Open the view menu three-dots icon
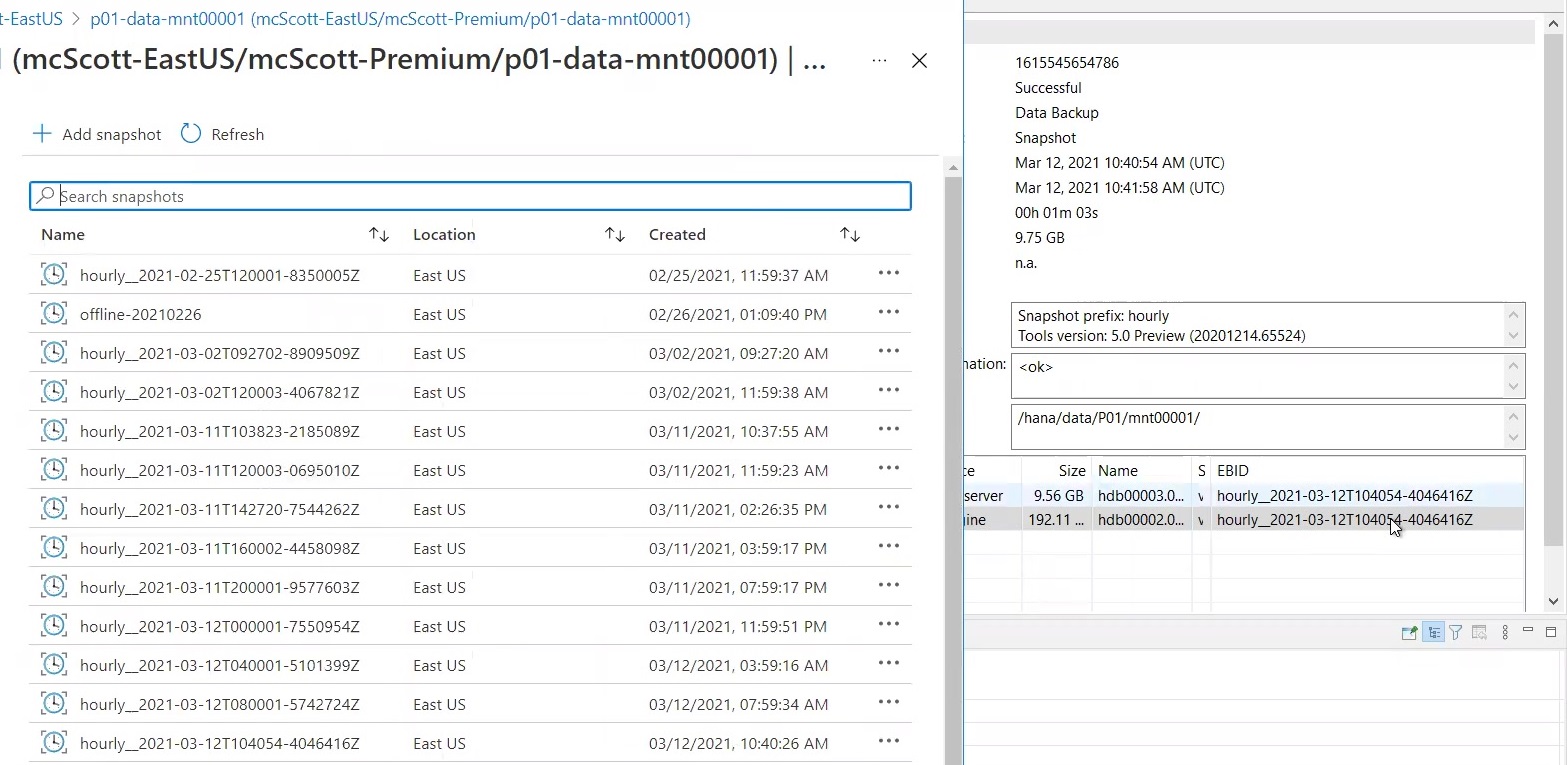The image size is (1567, 765). (x=1504, y=632)
